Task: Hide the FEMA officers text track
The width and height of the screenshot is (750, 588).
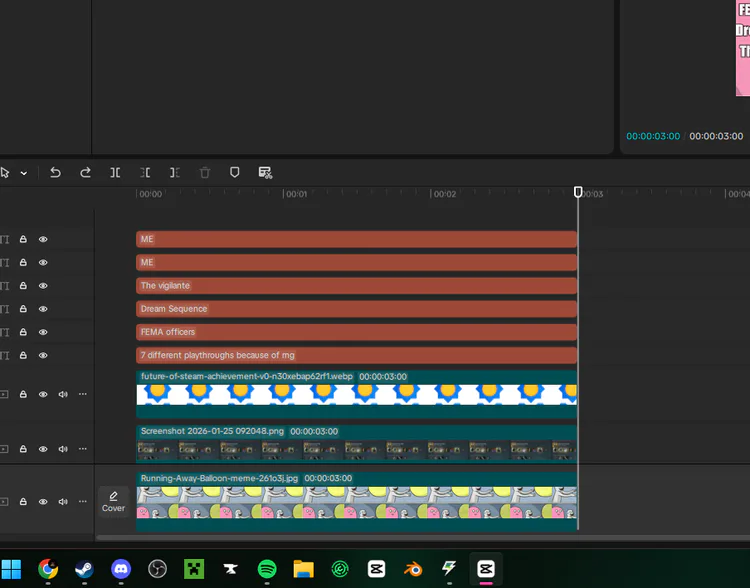Action: pos(43,332)
